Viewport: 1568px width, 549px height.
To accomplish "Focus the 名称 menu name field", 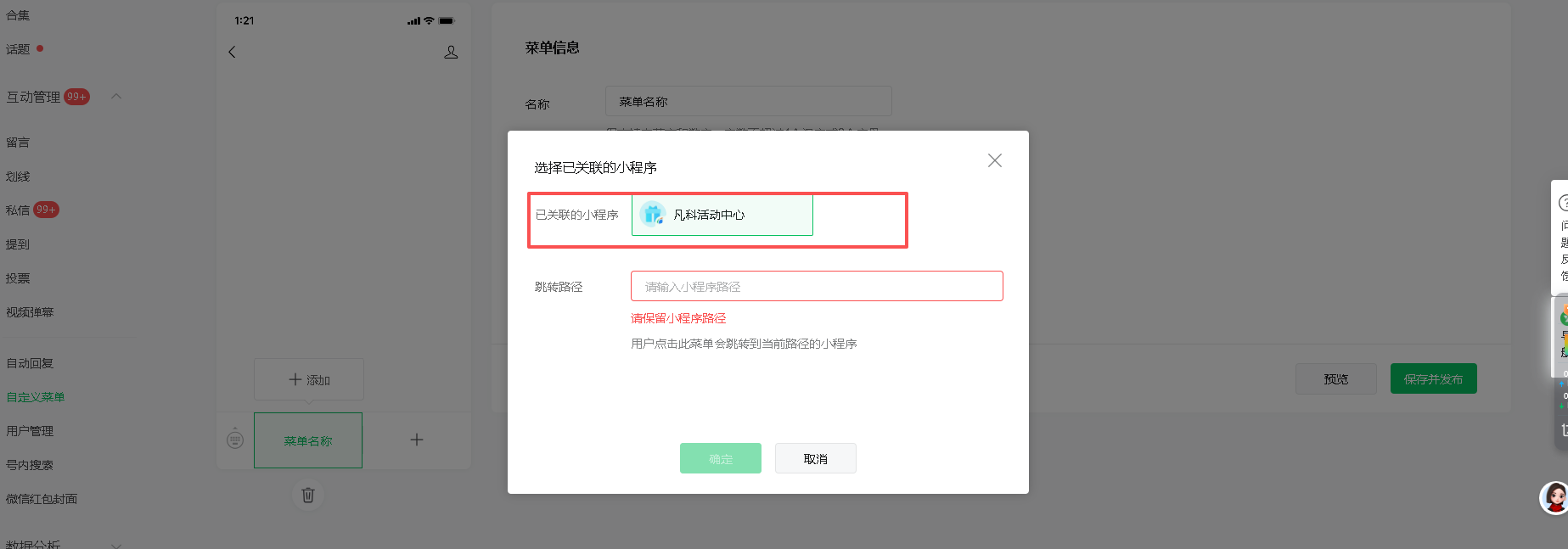I will [x=748, y=101].
